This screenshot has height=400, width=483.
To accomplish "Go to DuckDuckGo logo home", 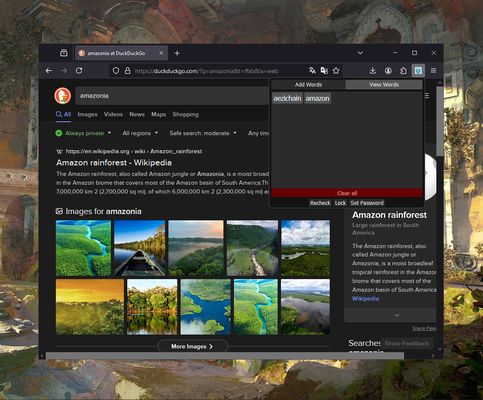I will click(x=63, y=96).
